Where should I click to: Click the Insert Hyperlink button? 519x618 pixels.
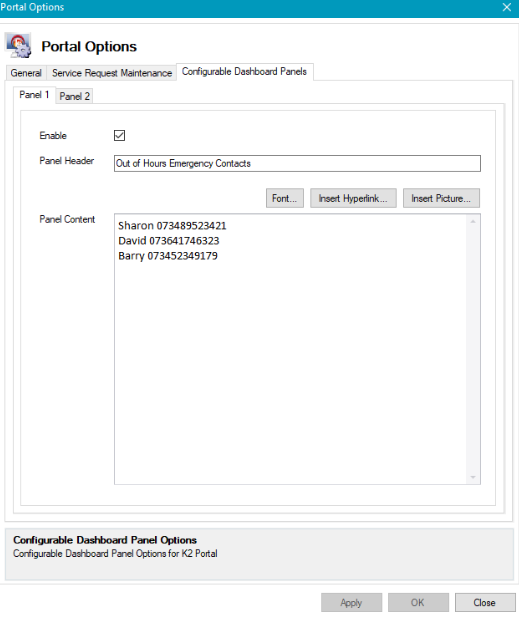tap(353, 198)
